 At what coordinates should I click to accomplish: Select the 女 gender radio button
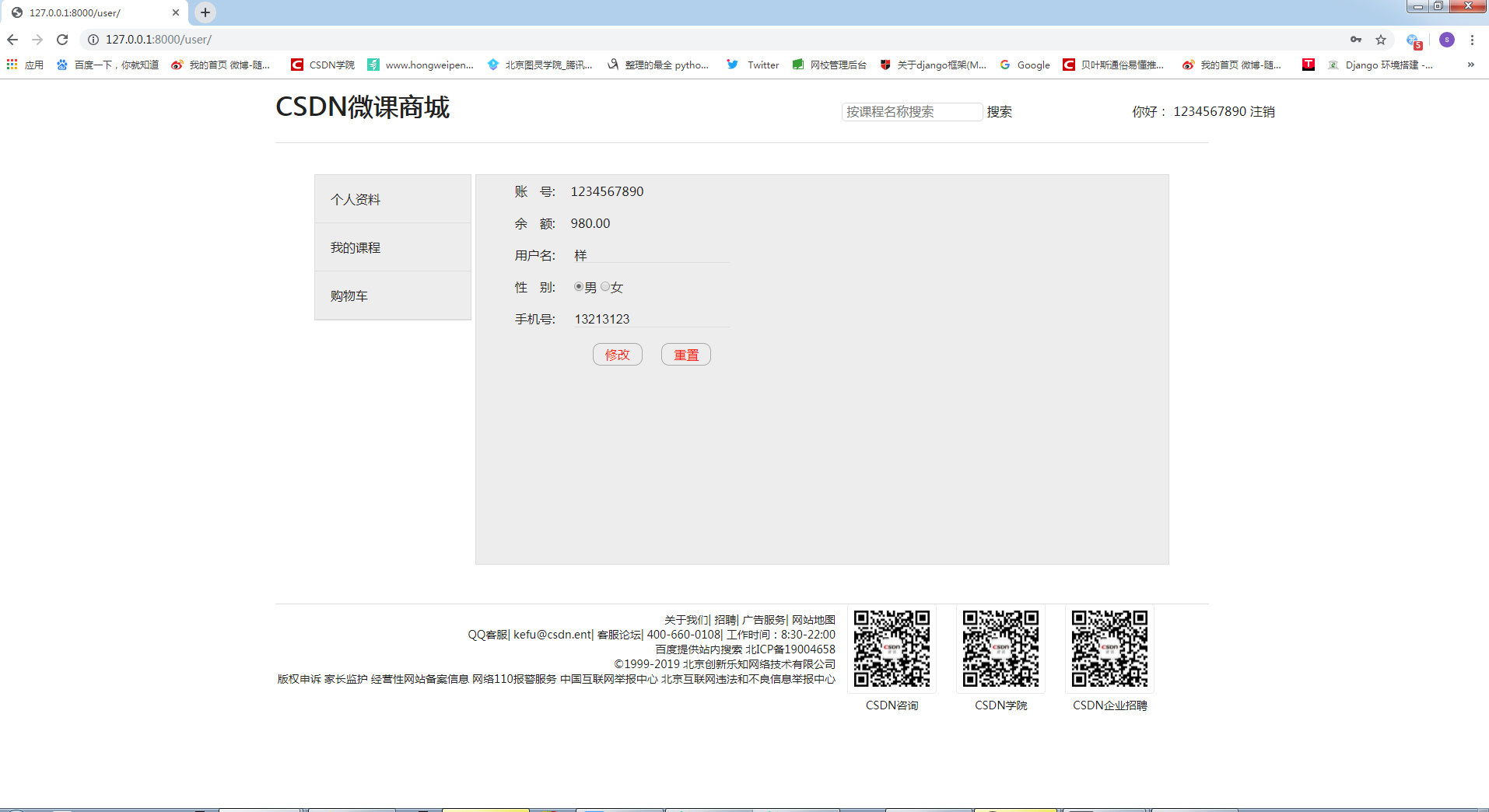pyautogui.click(x=605, y=287)
